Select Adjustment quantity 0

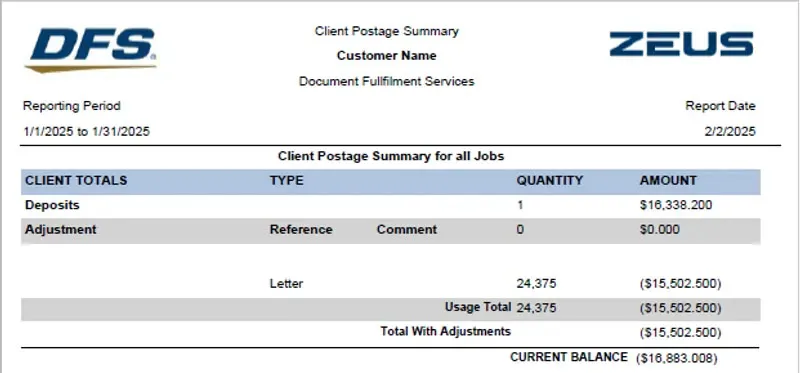click(520, 230)
